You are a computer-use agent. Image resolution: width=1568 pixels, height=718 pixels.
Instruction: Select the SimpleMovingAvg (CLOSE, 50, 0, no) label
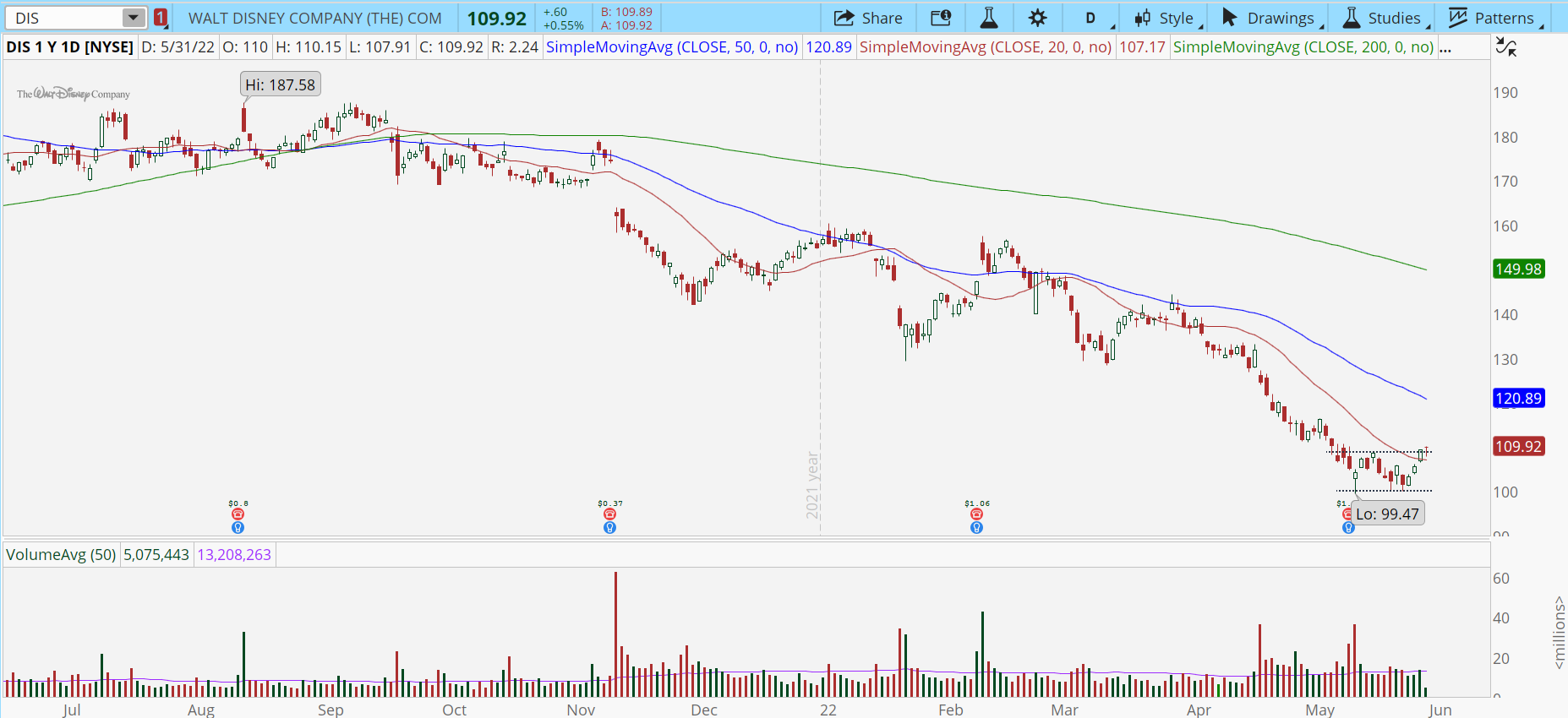click(672, 47)
